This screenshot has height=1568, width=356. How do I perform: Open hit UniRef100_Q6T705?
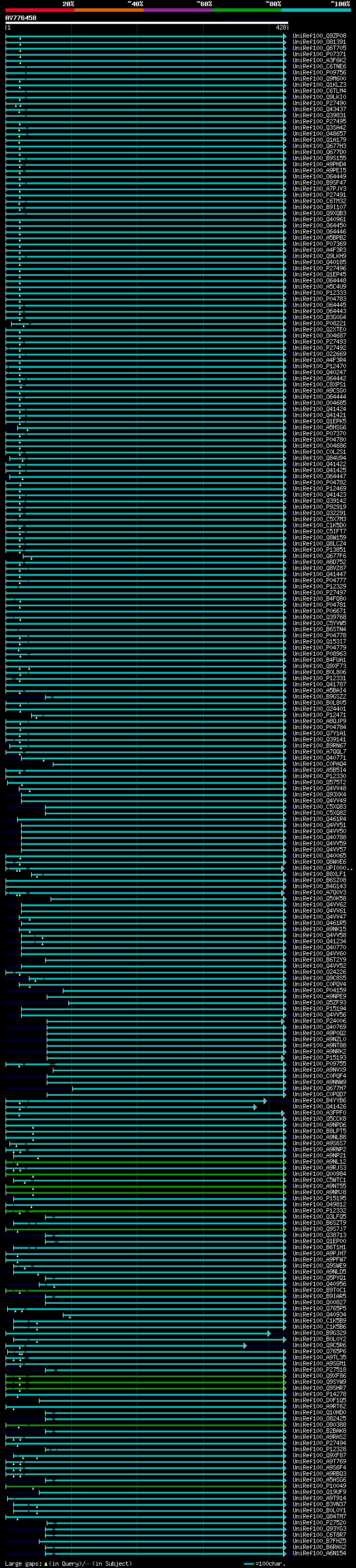[319, 48]
